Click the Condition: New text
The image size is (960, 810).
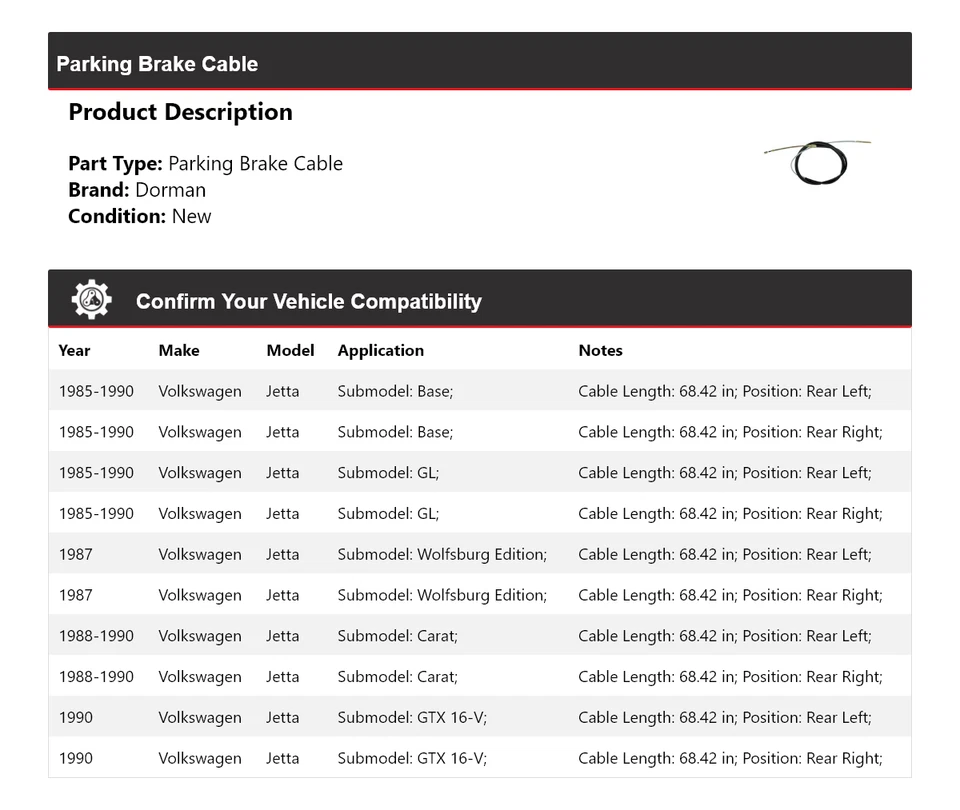tap(140, 216)
